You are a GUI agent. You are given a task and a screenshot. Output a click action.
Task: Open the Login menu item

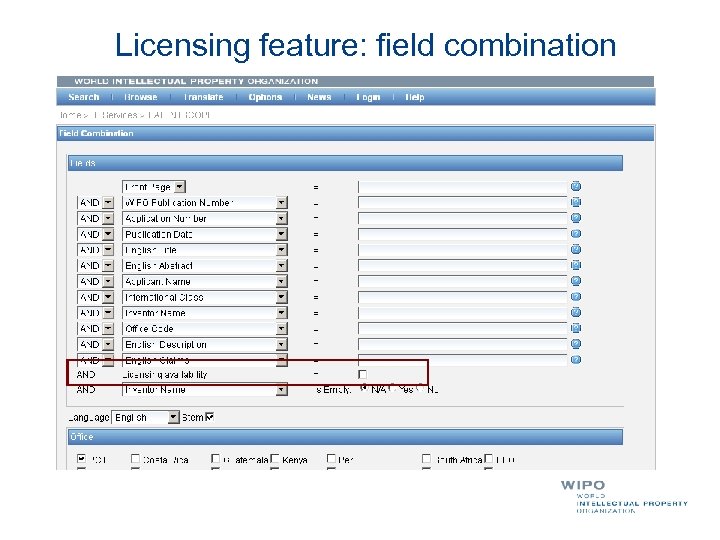pos(368,97)
